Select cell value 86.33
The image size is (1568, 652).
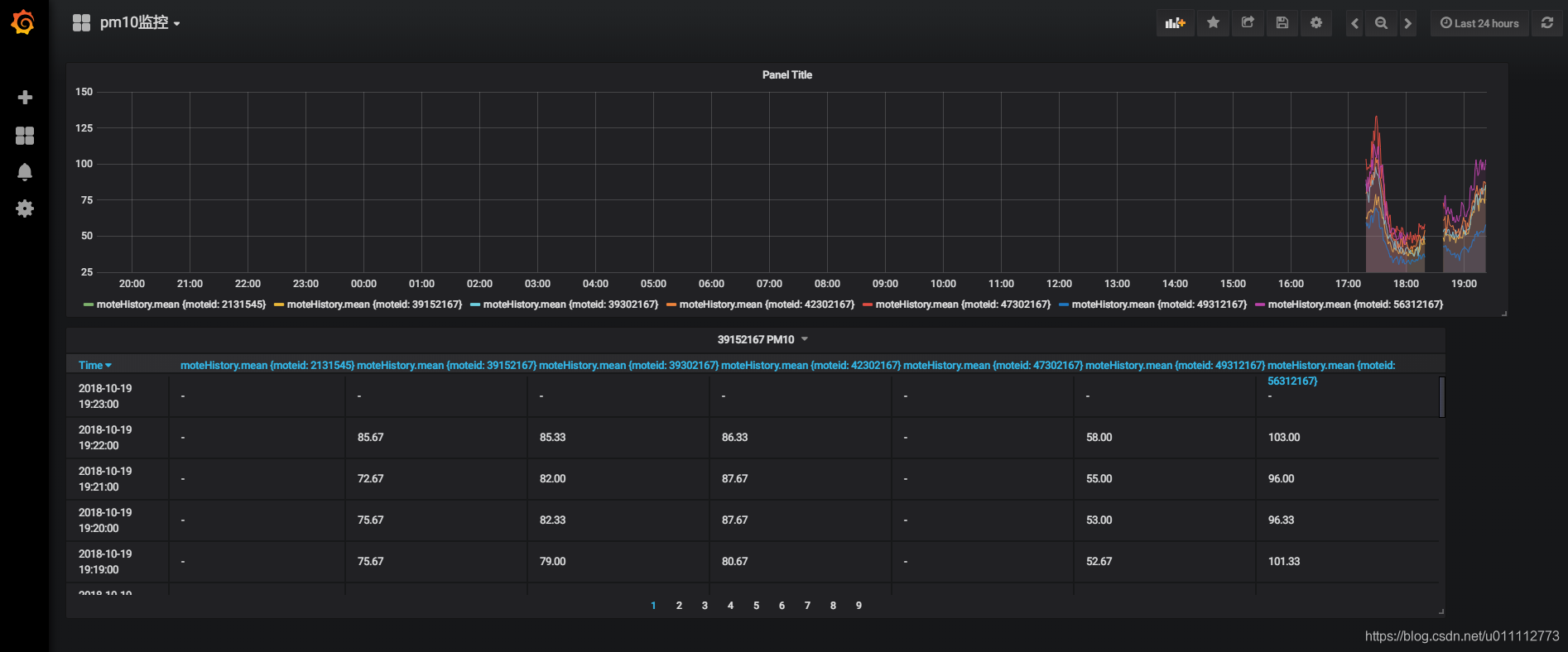(x=734, y=437)
